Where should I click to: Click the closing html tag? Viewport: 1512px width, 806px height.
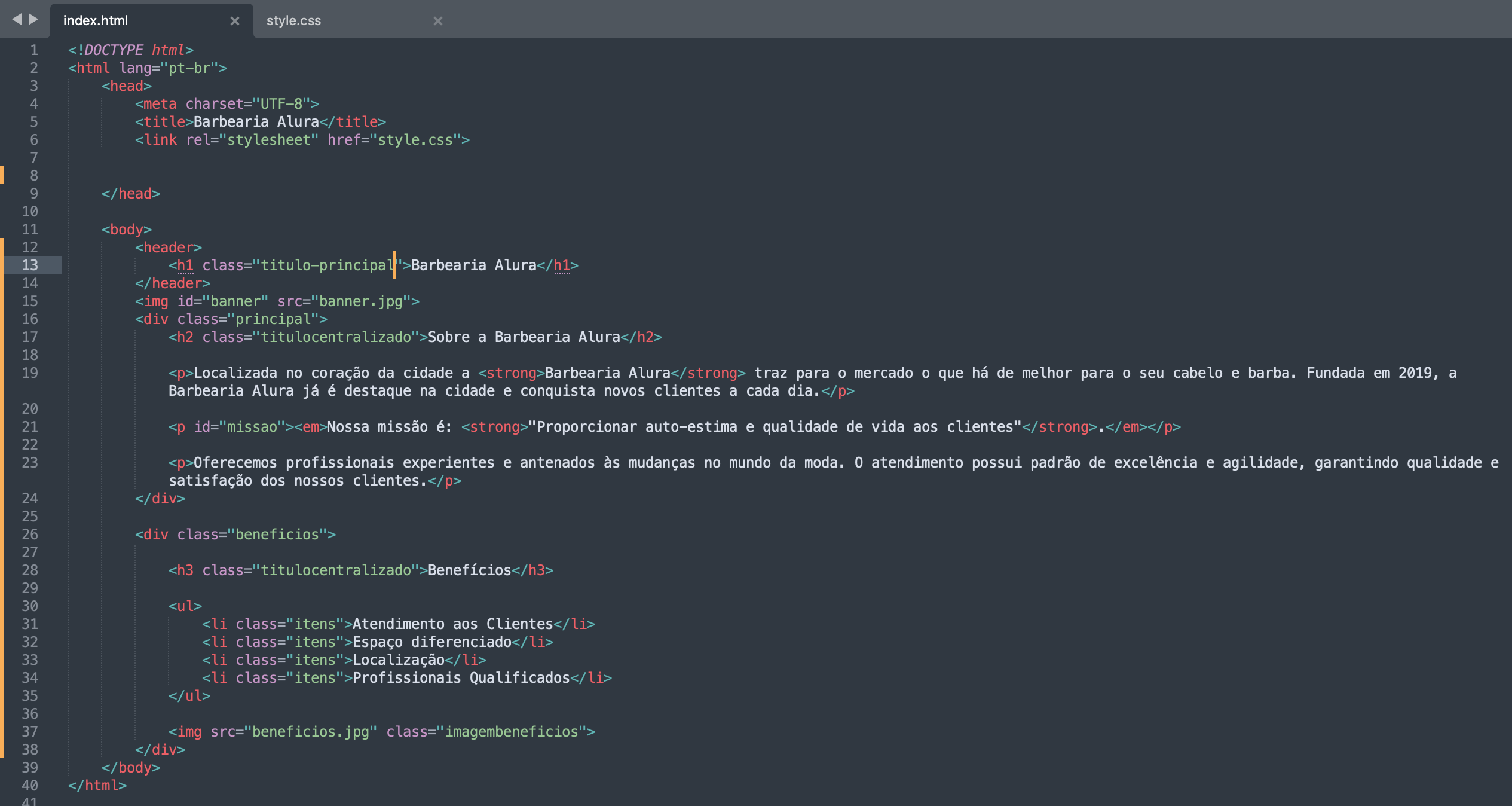pyautogui.click(x=97, y=785)
